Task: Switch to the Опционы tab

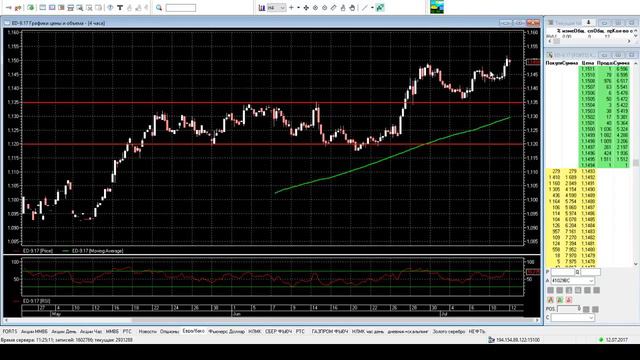Action: (x=169, y=331)
